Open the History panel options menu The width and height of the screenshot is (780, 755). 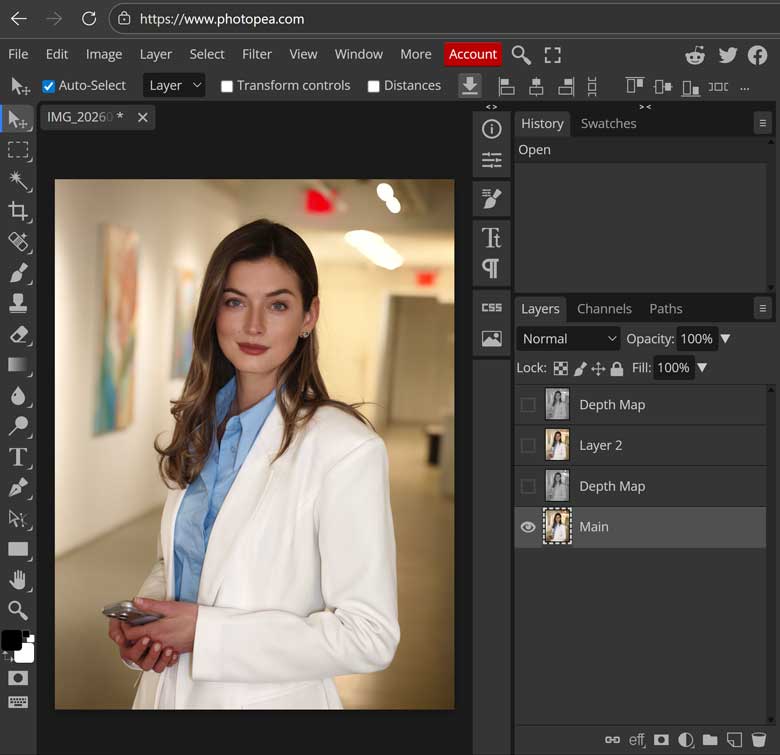pos(763,123)
